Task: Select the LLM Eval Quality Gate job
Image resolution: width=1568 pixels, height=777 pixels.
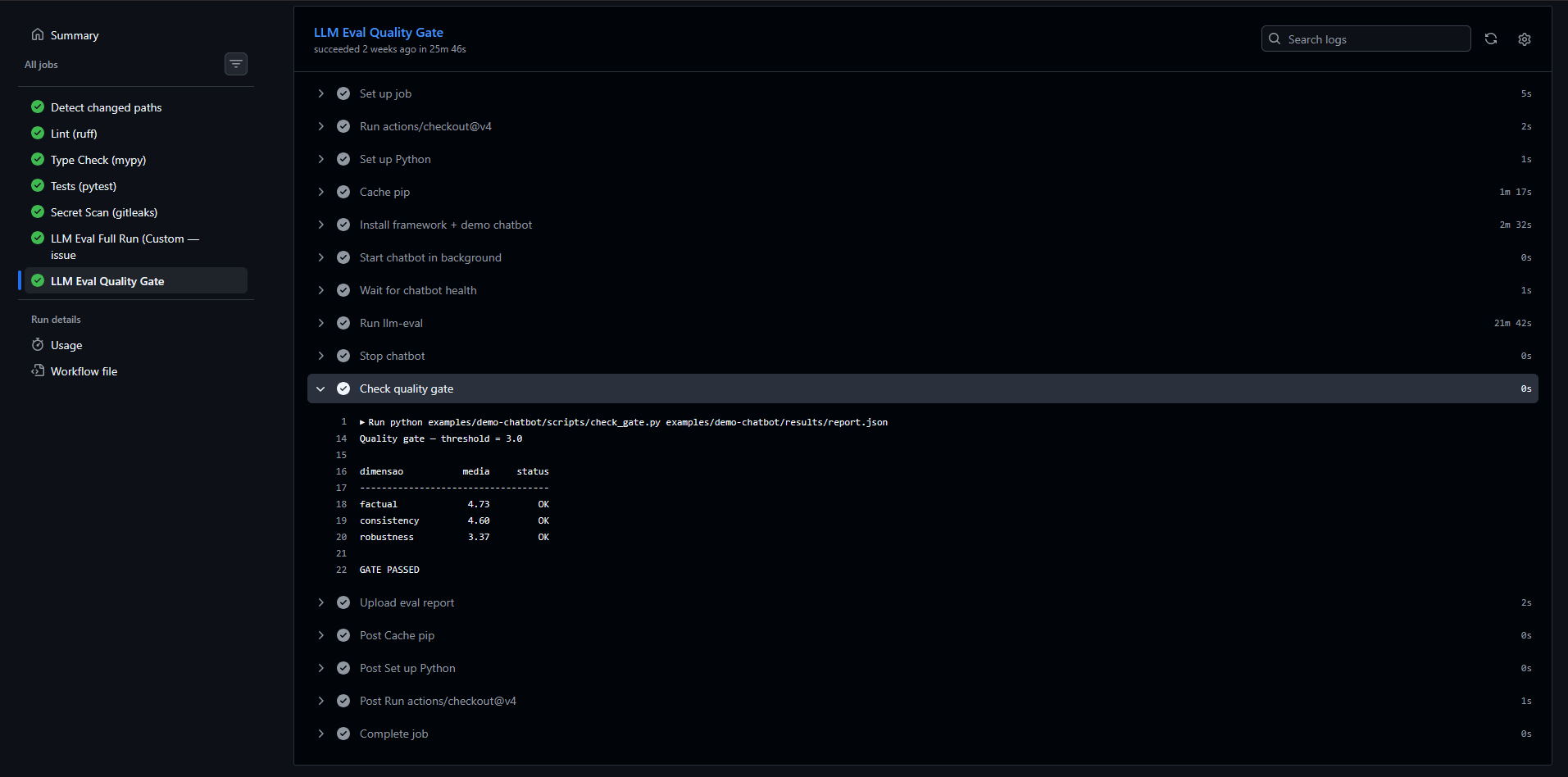Action: point(136,280)
